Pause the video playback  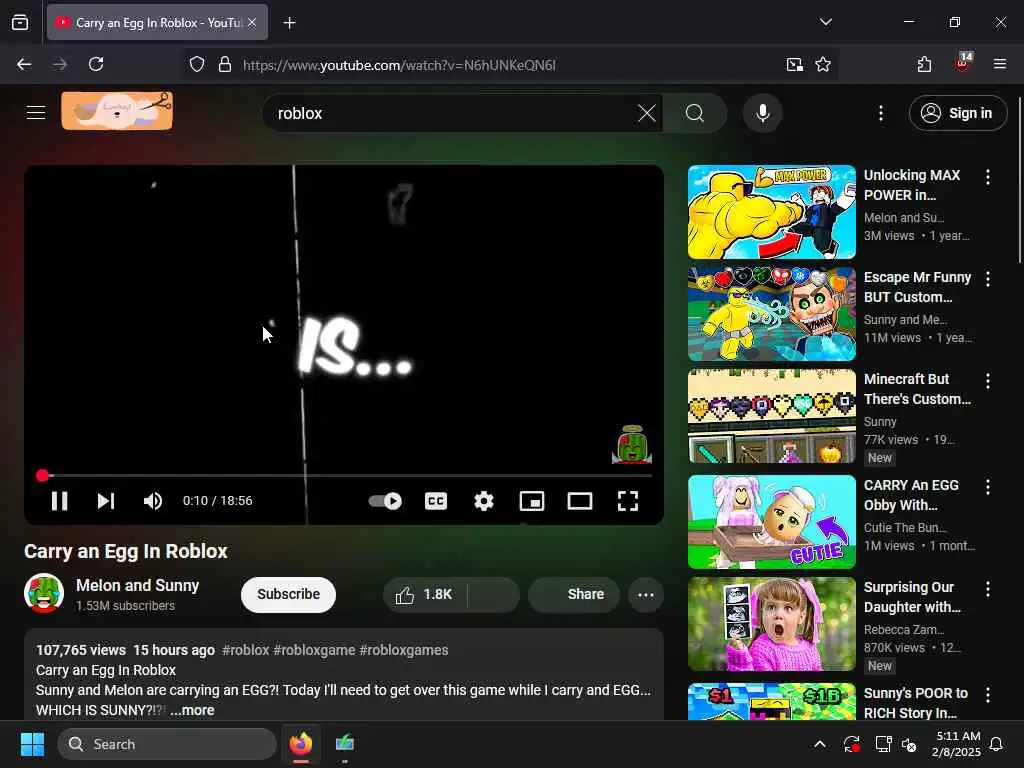(x=59, y=501)
